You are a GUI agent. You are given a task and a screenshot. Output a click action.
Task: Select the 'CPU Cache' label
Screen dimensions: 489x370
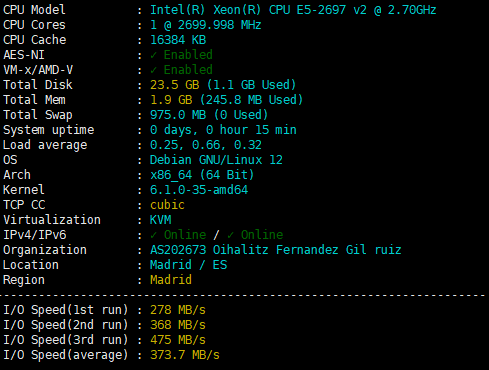pos(35,40)
